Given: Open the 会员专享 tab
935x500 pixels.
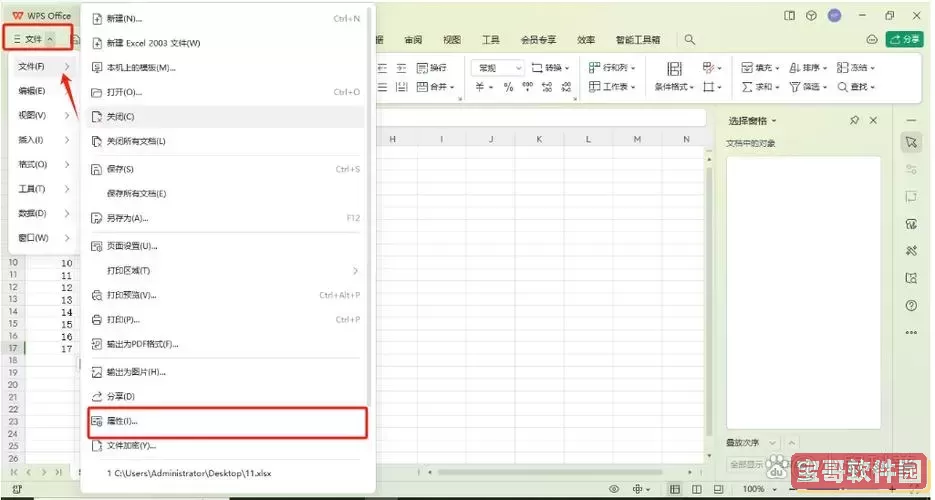Looking at the screenshot, I should (538, 40).
